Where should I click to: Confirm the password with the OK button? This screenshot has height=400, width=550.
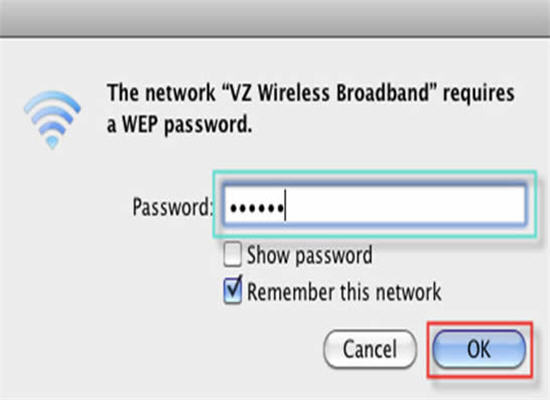pyautogui.click(x=479, y=349)
